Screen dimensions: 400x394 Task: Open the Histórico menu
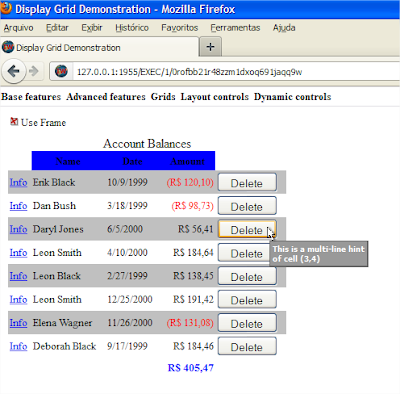[x=132, y=28]
